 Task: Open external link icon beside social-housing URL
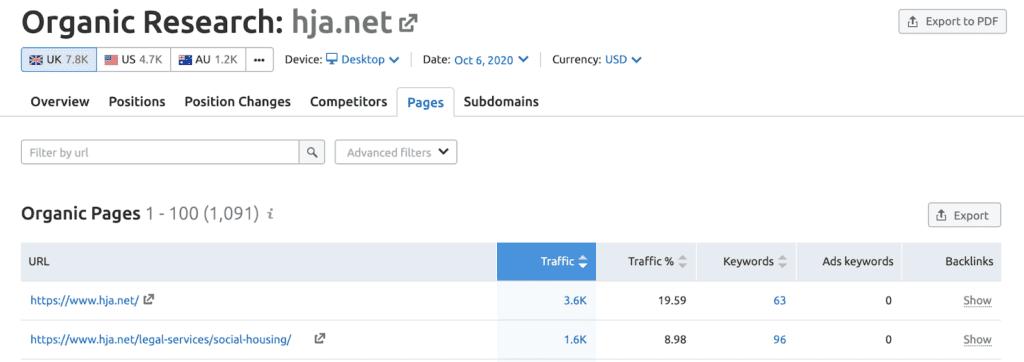[319, 338]
